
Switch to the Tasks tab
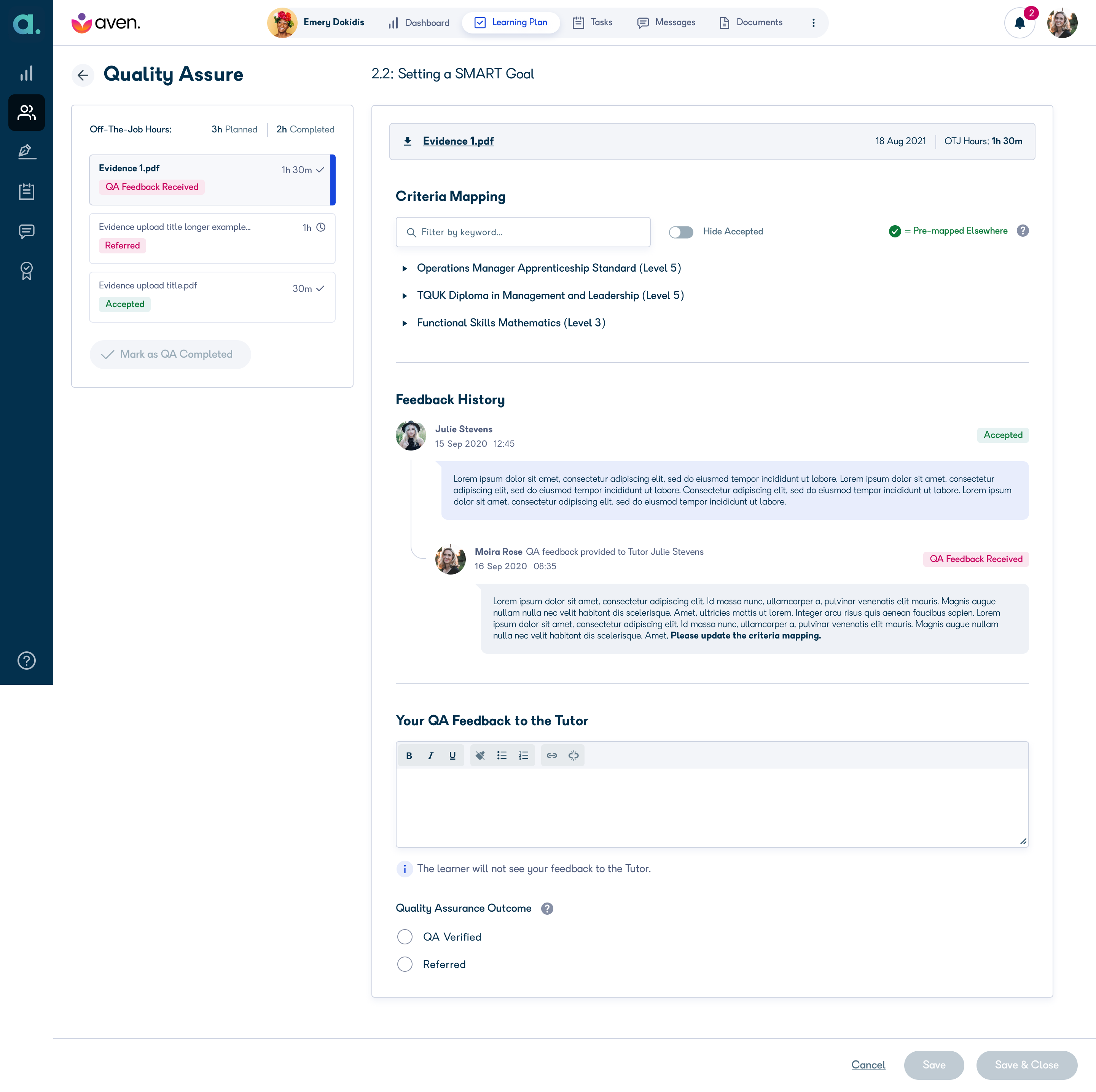click(x=592, y=23)
